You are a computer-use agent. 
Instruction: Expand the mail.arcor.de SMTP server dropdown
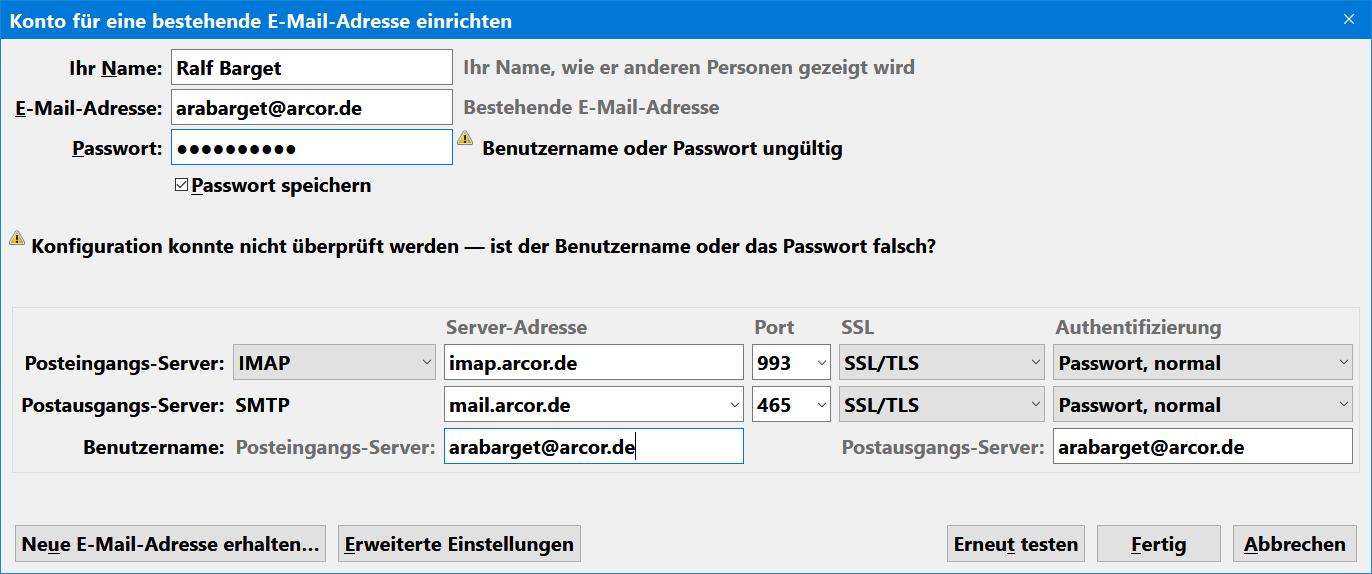[734, 405]
